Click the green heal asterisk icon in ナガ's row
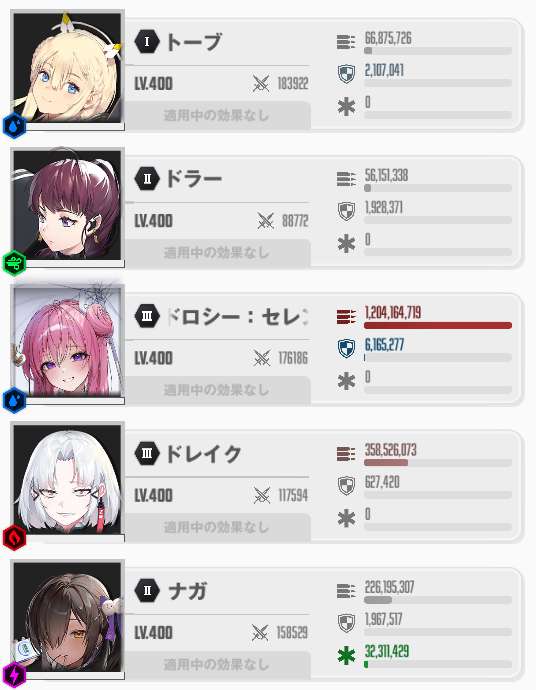 [346, 656]
